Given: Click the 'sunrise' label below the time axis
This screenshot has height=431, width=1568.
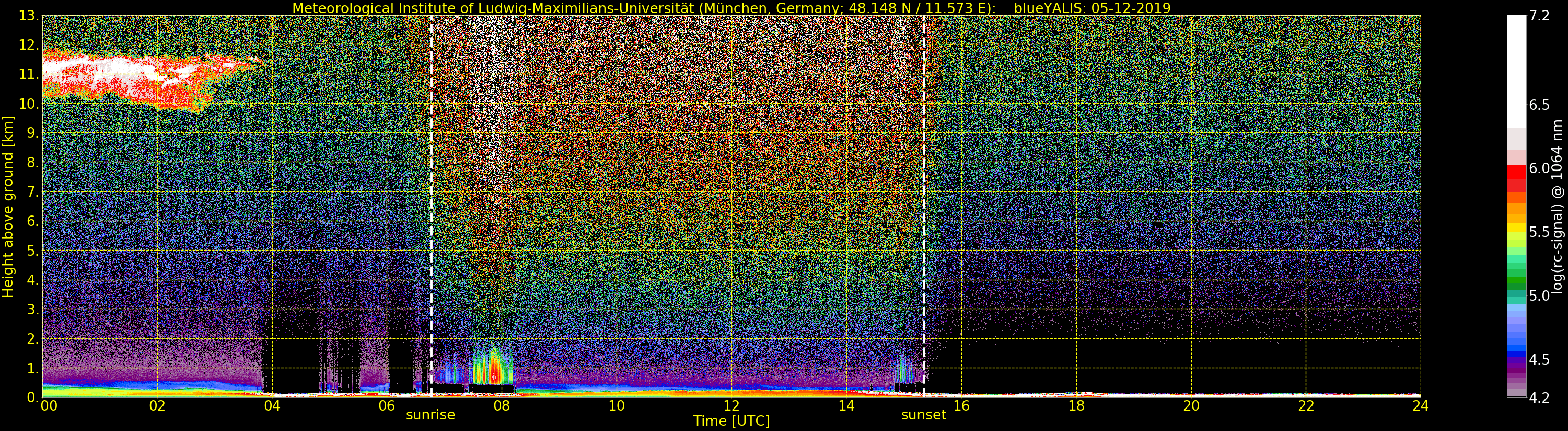Looking at the screenshot, I should pos(431,415).
